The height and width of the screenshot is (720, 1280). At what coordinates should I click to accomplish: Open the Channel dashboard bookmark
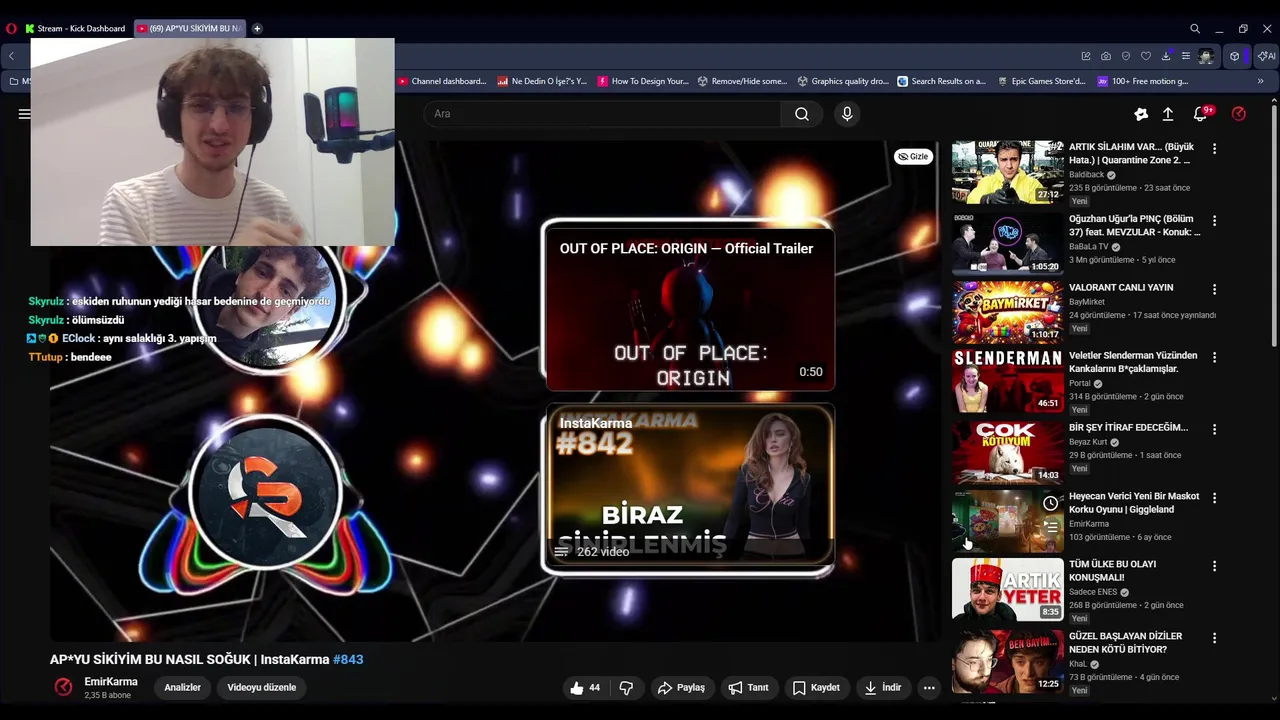(x=442, y=81)
